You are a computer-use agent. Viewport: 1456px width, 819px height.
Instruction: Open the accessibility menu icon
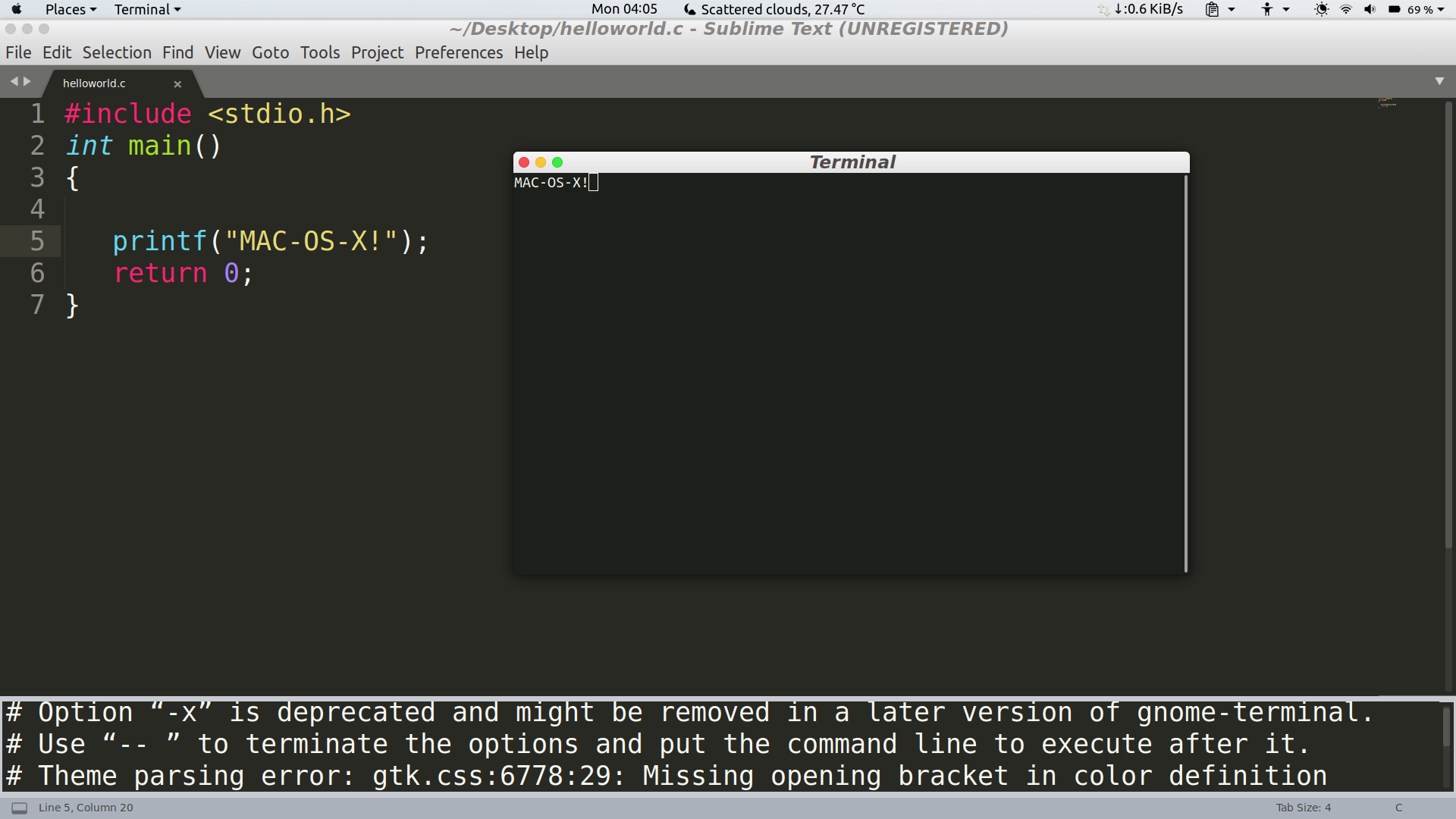(1266, 9)
